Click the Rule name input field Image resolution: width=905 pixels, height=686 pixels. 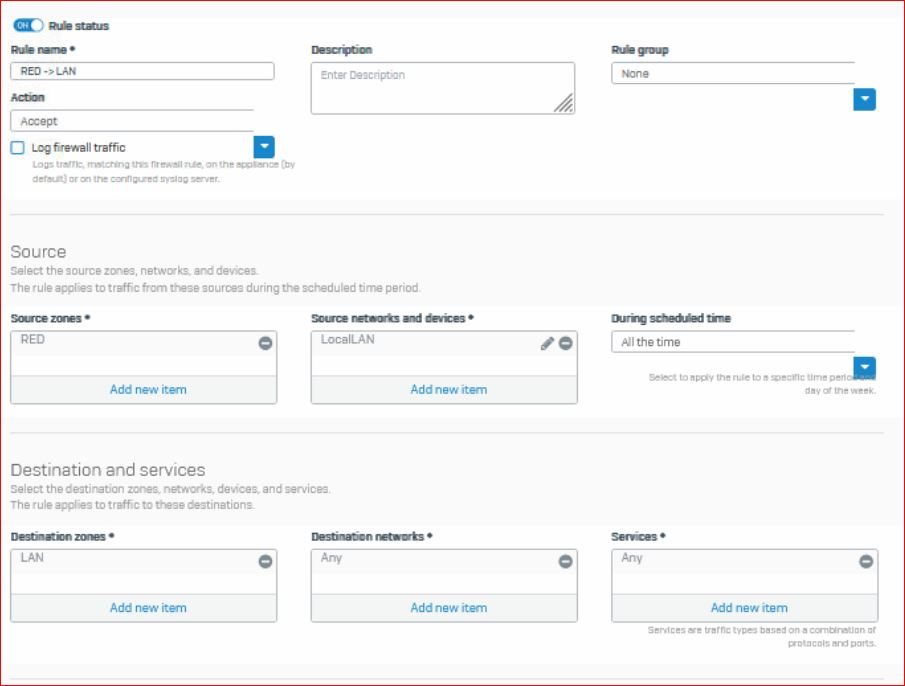point(142,71)
